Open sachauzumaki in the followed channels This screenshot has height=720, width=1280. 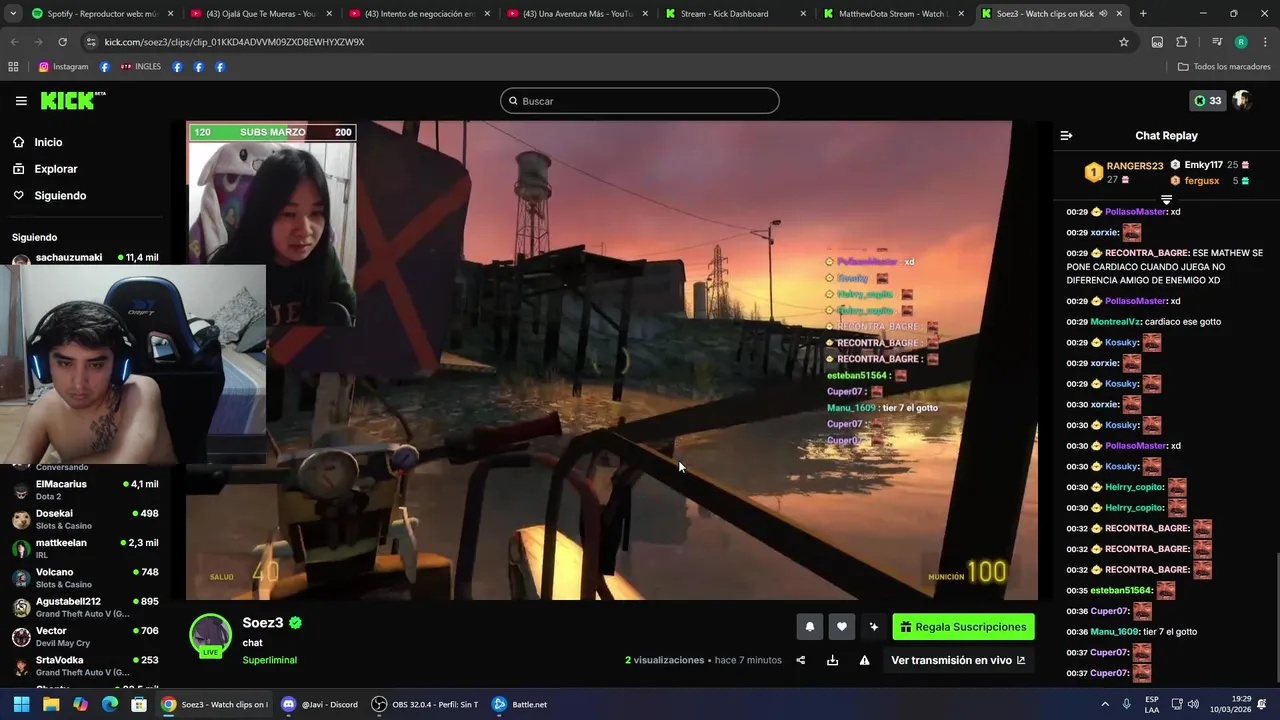(85, 258)
